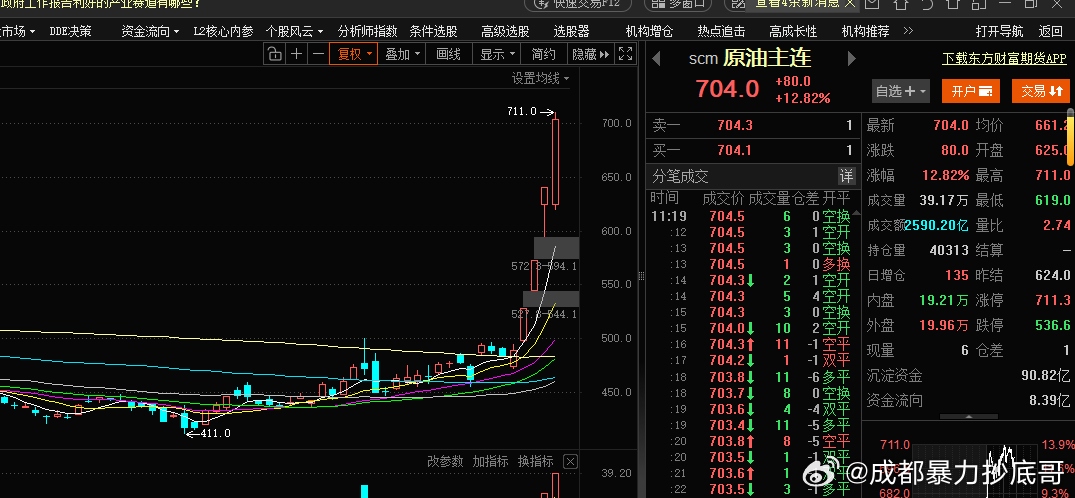Open the 复权 dropdown

tap(353, 54)
